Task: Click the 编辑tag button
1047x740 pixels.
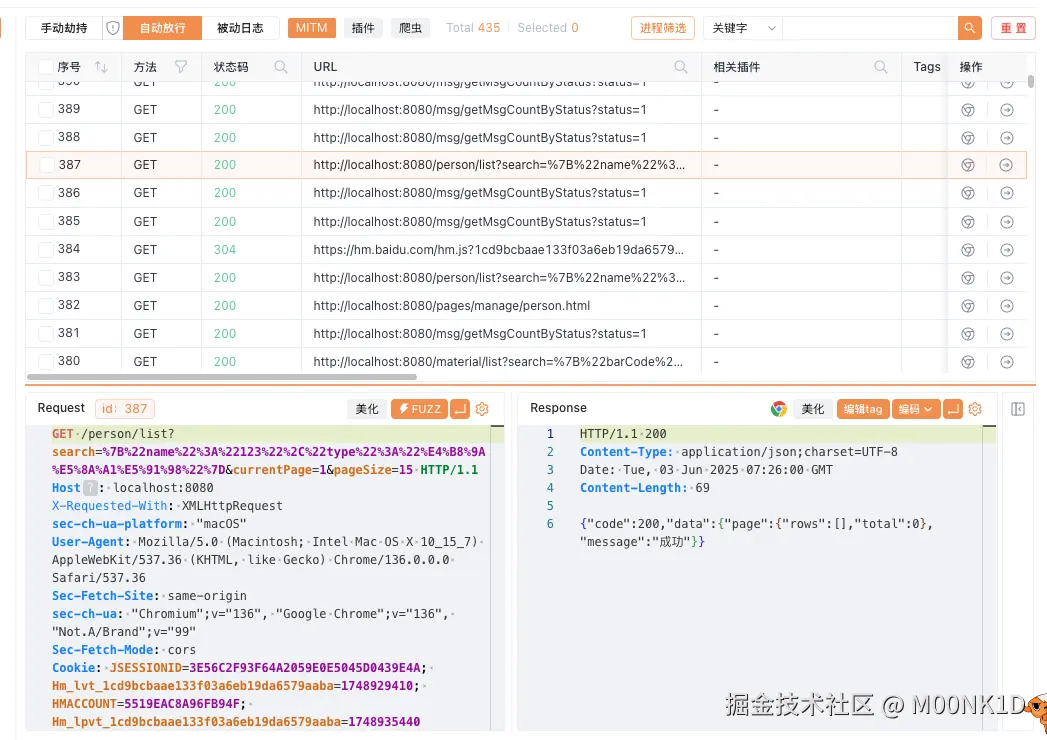Action: click(x=863, y=409)
